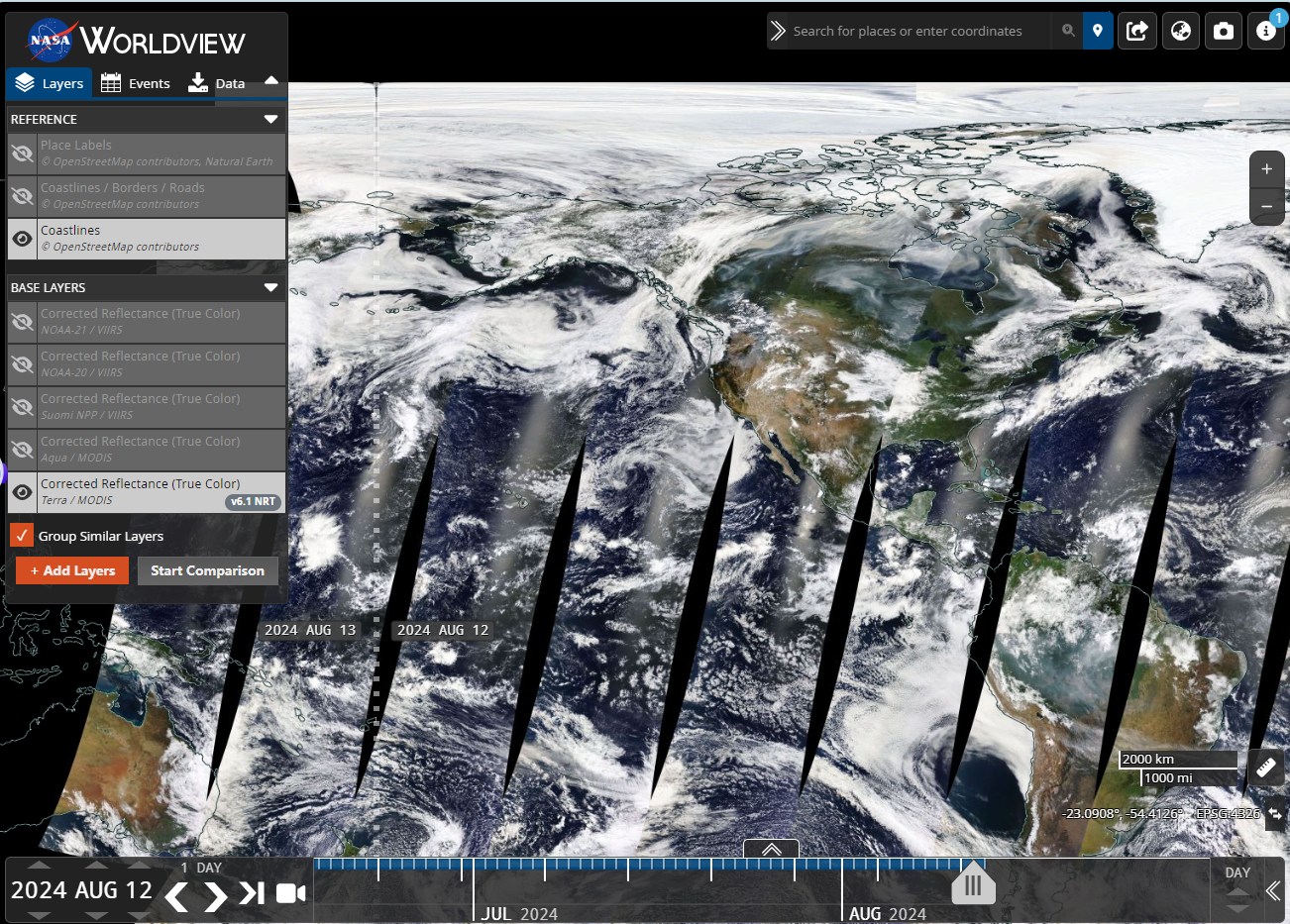Image resolution: width=1290 pixels, height=924 pixels.
Task: Increase the timeline DAY zoom level
Action: (x=1237, y=891)
